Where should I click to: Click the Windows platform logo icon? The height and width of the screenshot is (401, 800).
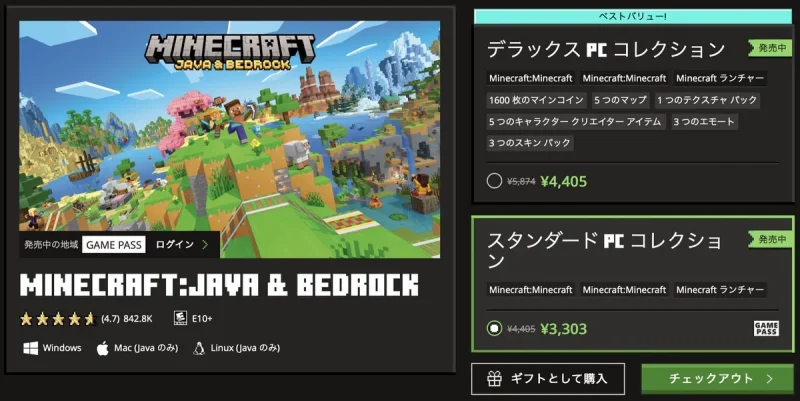click(x=31, y=348)
